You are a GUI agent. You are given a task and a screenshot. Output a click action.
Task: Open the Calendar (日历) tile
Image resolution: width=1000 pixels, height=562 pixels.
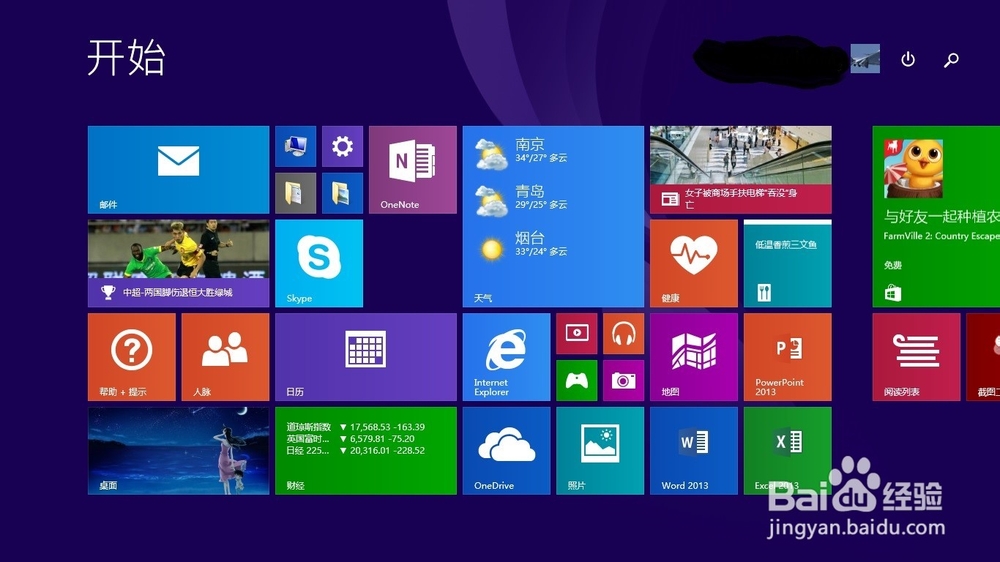366,357
